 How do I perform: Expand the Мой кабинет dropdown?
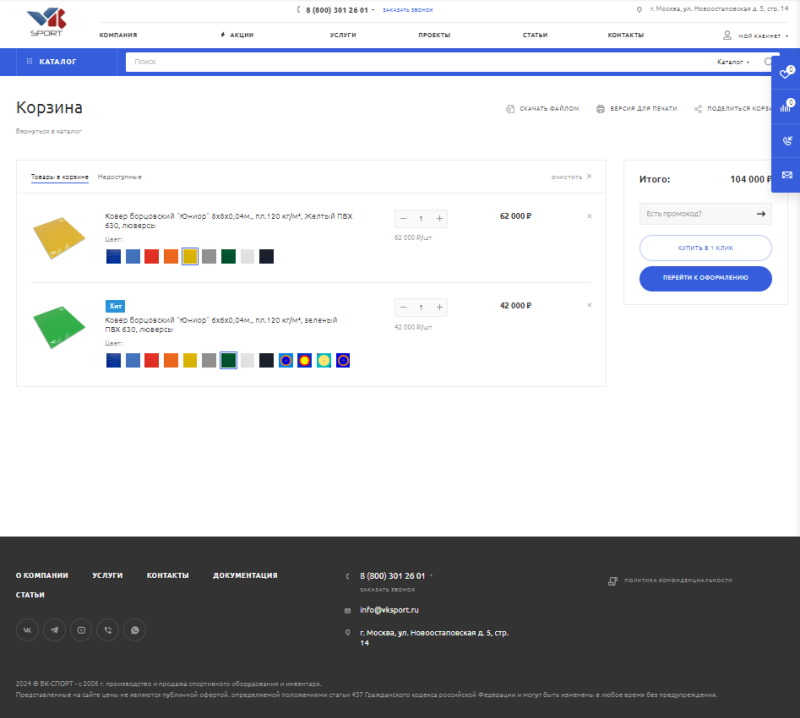pyautogui.click(x=758, y=35)
